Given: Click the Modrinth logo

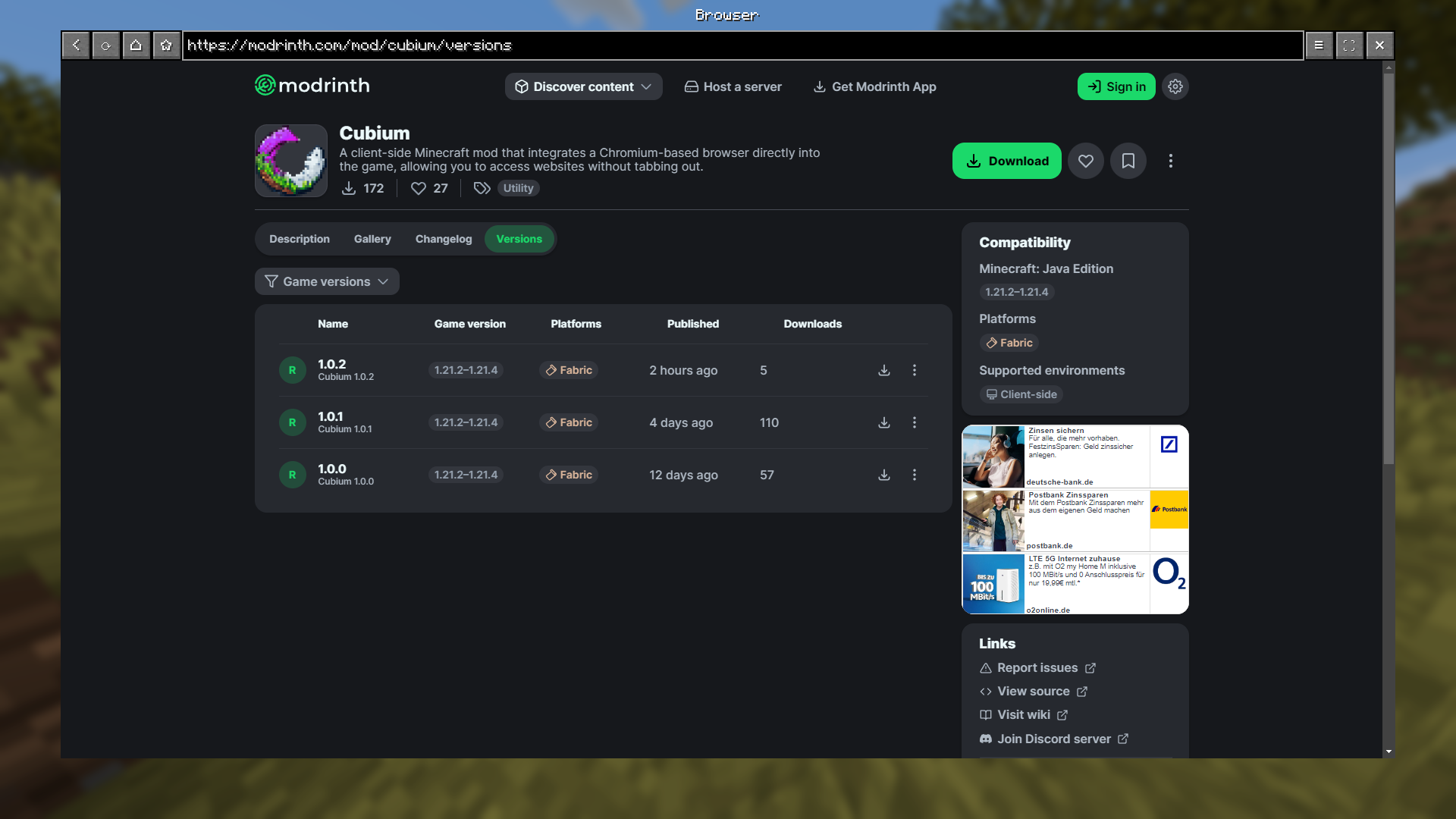Looking at the screenshot, I should [x=312, y=86].
